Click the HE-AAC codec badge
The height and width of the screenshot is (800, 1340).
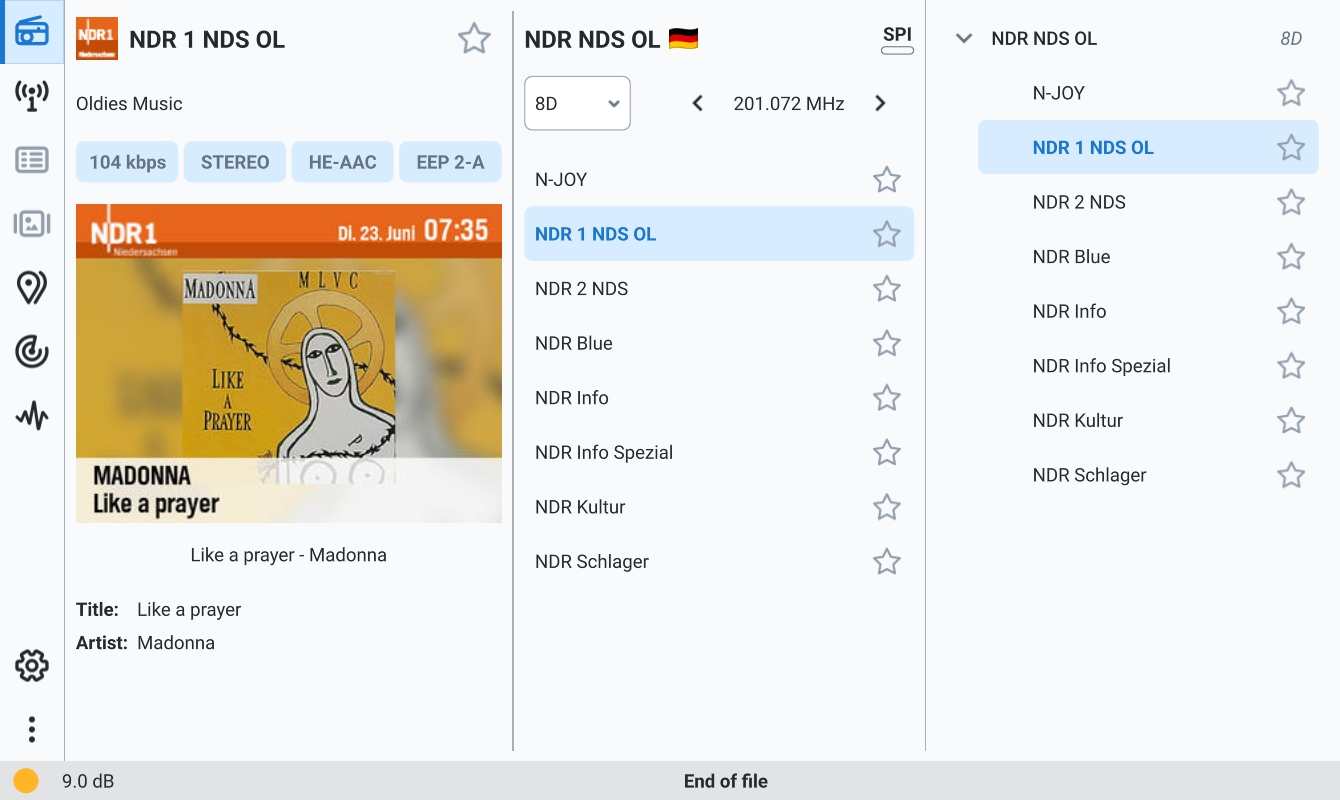click(x=343, y=162)
